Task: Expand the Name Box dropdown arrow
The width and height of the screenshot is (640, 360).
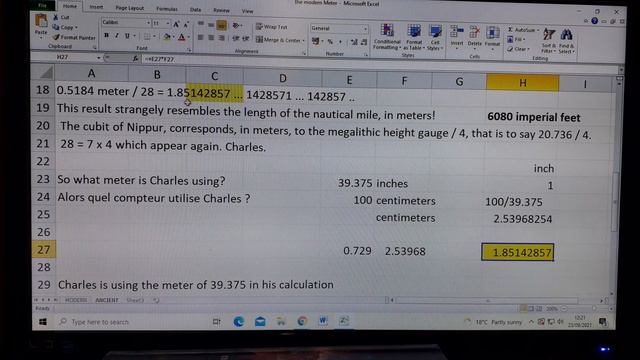Action: (x=98, y=58)
